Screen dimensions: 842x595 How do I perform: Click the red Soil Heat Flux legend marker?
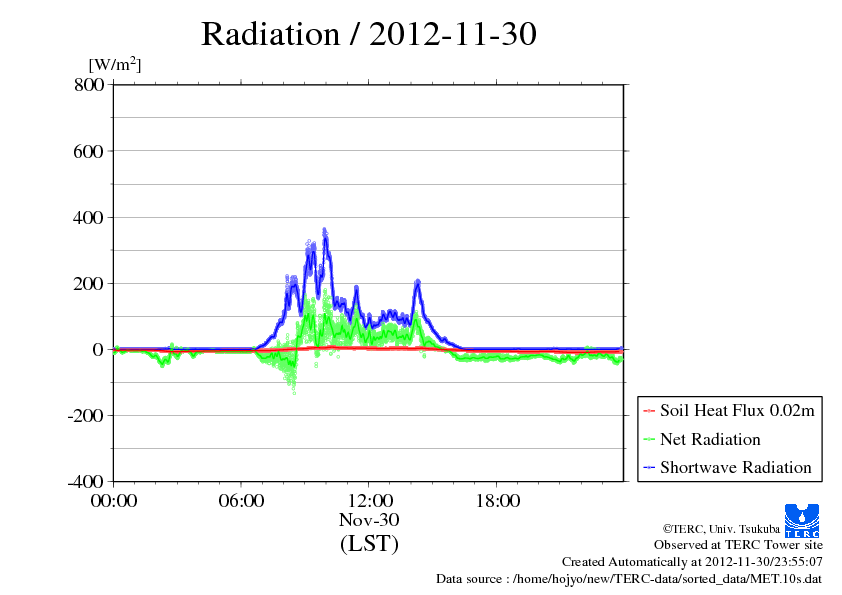coord(649,411)
